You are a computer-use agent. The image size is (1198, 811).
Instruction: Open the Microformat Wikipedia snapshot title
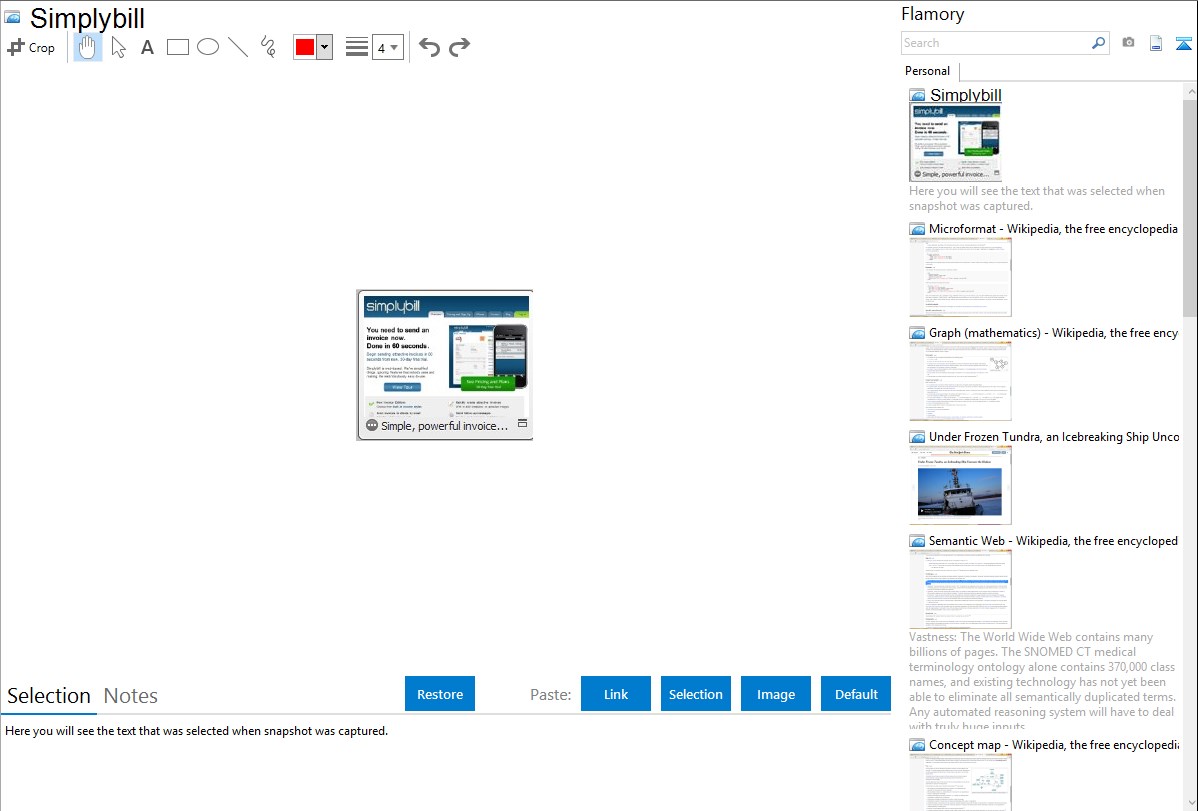1053,229
